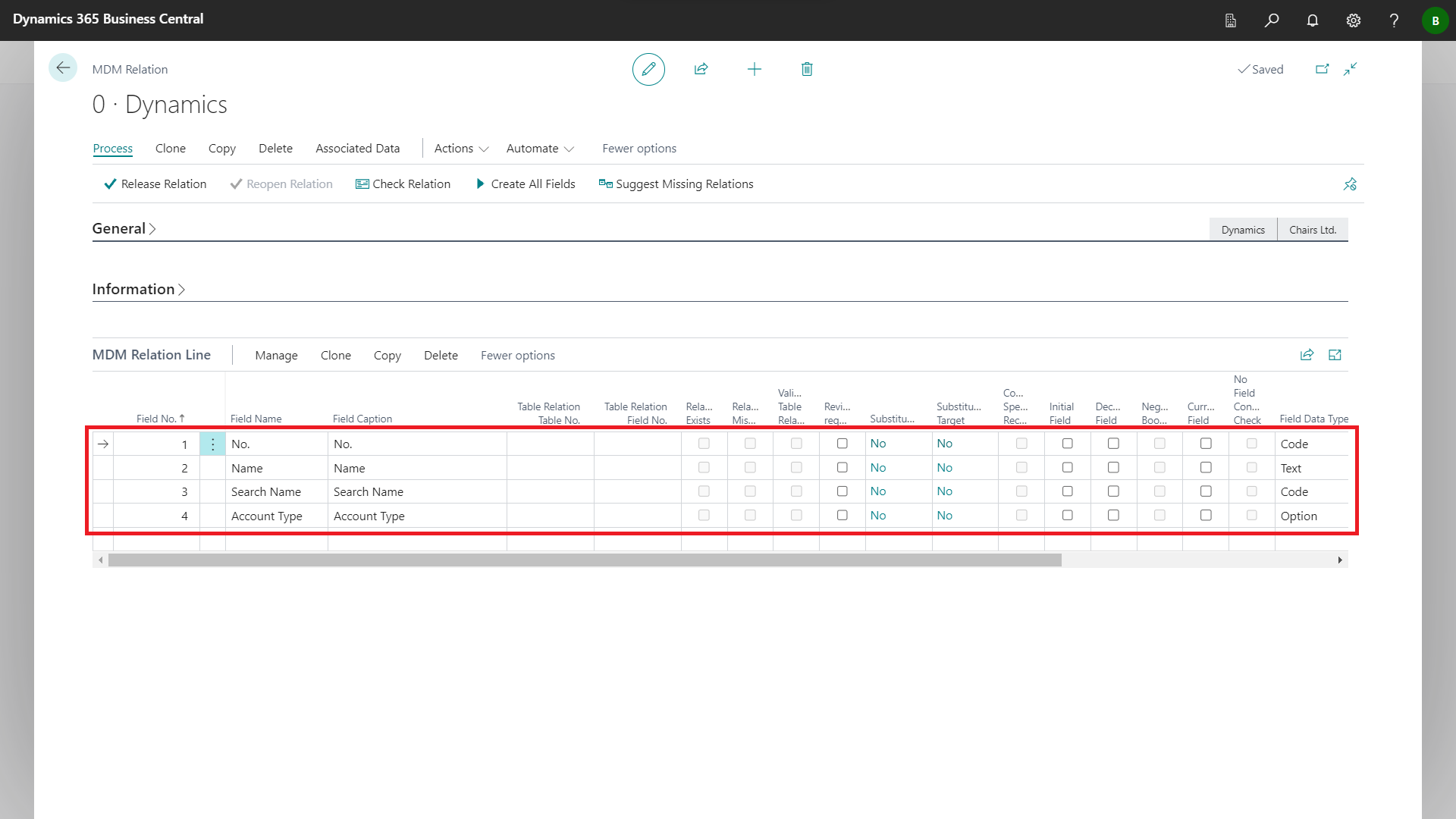Toggle Initial Field checkbox in No. row
This screenshot has height=819, width=1456.
[x=1067, y=444]
